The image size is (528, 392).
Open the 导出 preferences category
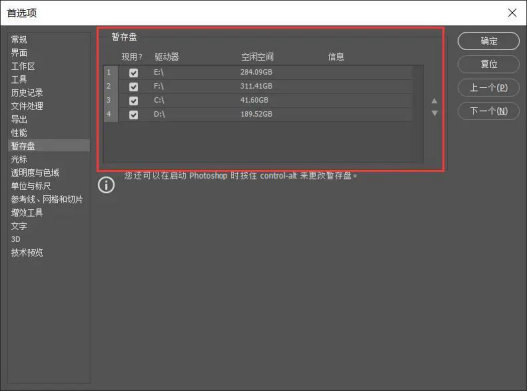[x=19, y=119]
